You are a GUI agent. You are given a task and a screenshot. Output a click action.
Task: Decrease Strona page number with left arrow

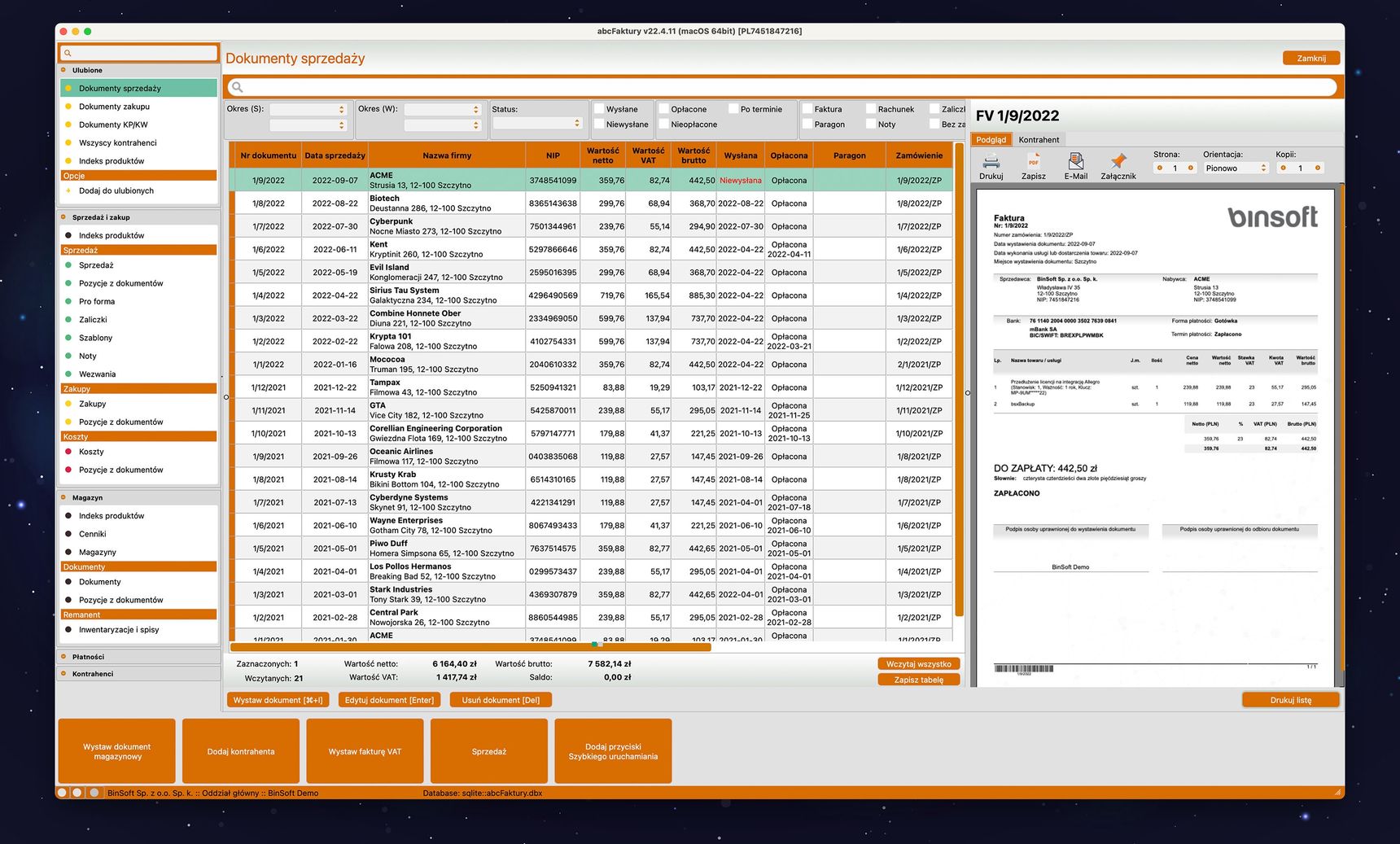tap(1160, 168)
